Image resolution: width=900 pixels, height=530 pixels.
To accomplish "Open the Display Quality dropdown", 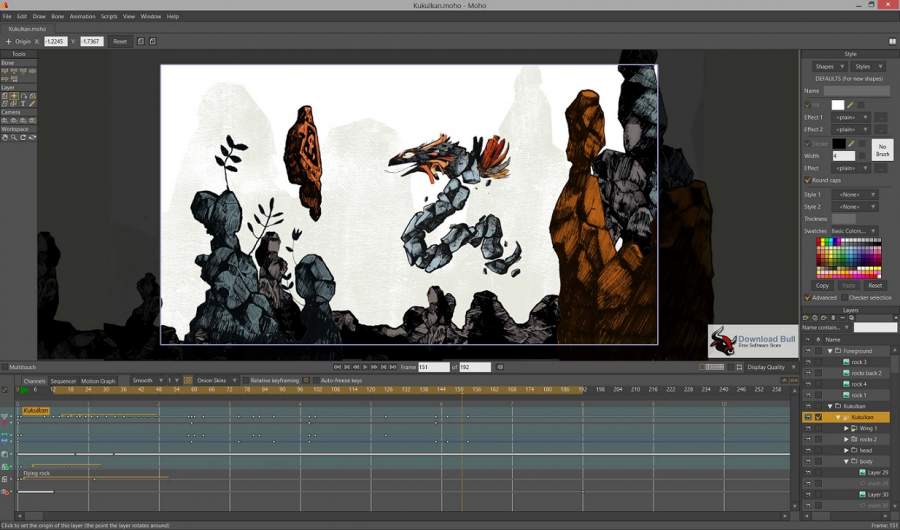I will pos(771,367).
